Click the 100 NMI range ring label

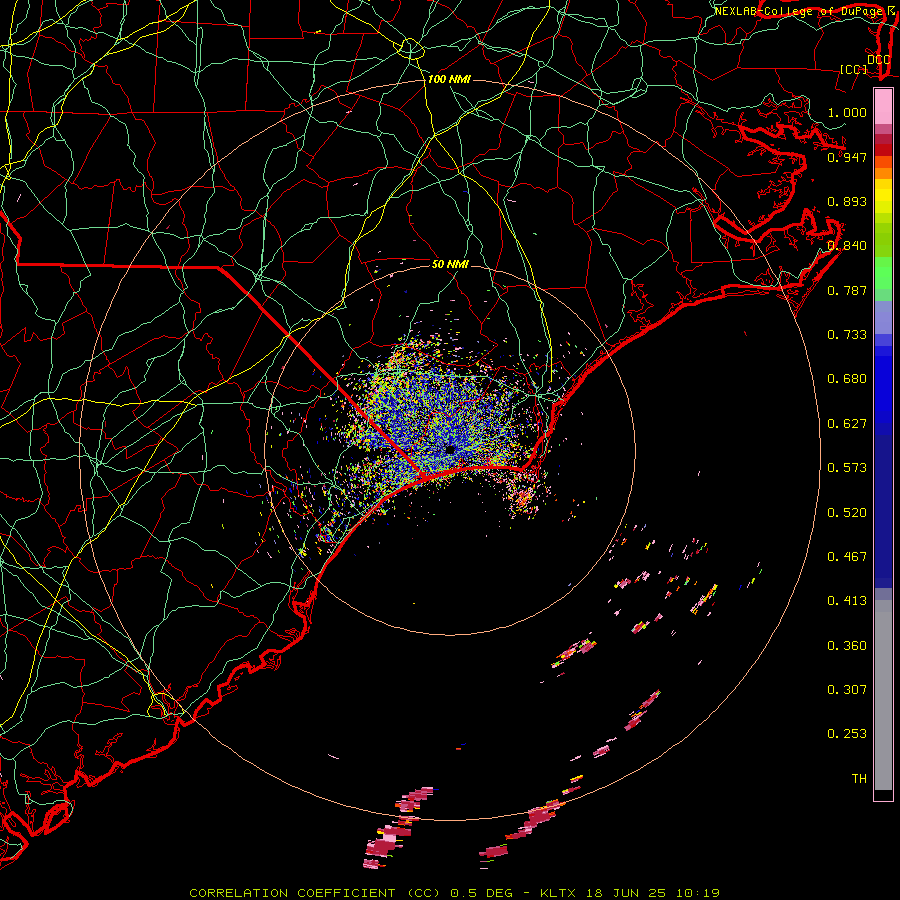(449, 79)
